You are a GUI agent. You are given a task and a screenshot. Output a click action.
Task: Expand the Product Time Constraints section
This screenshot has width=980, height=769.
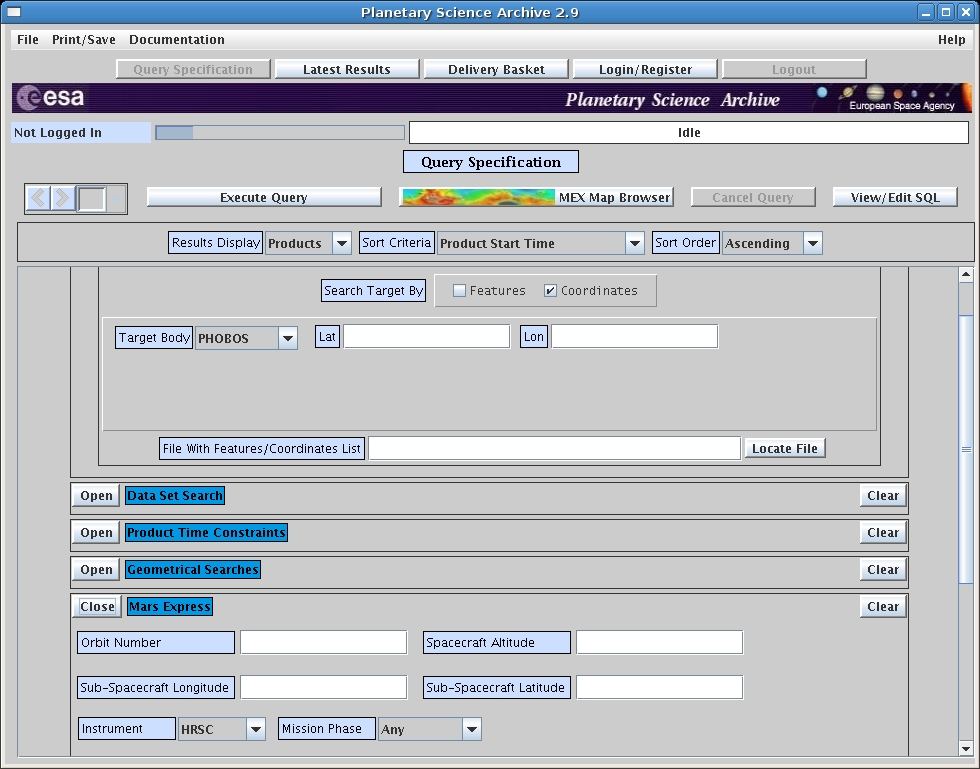click(x=96, y=533)
